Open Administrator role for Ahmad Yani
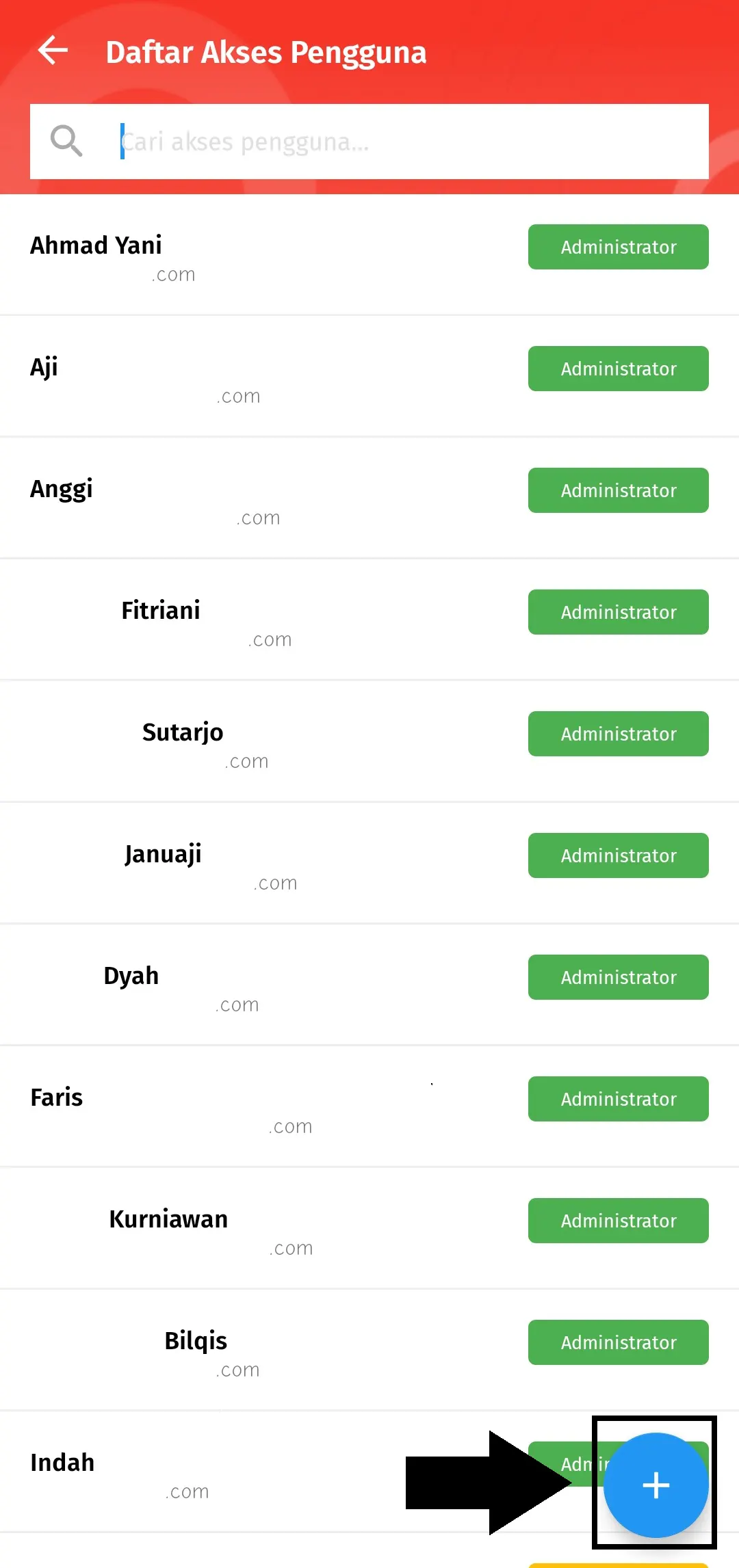The height and width of the screenshot is (1568, 739). [x=618, y=247]
